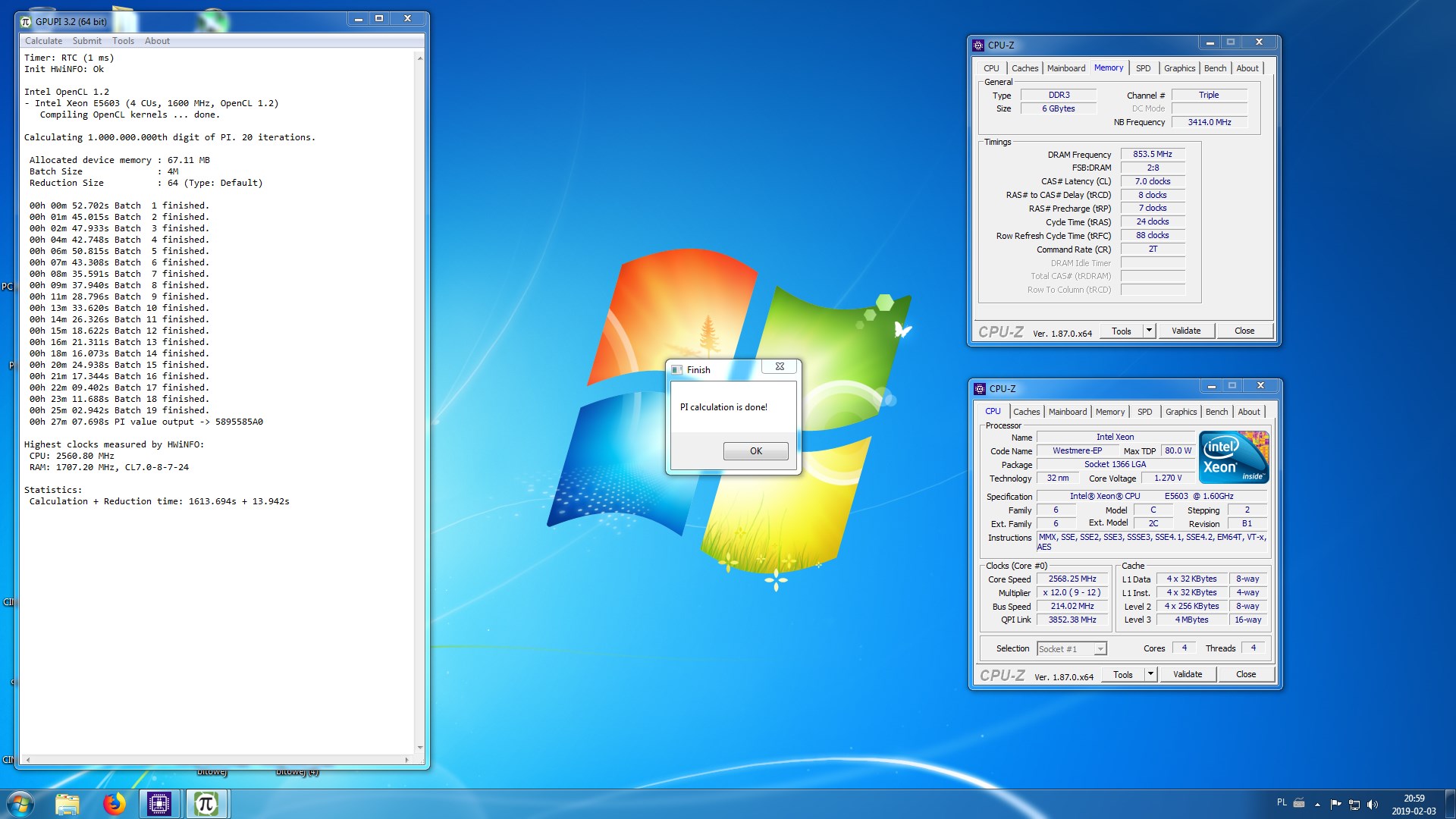The image size is (1456, 819).
Task: Click the on-screen keyboard tray icon
Action: (x=1299, y=803)
